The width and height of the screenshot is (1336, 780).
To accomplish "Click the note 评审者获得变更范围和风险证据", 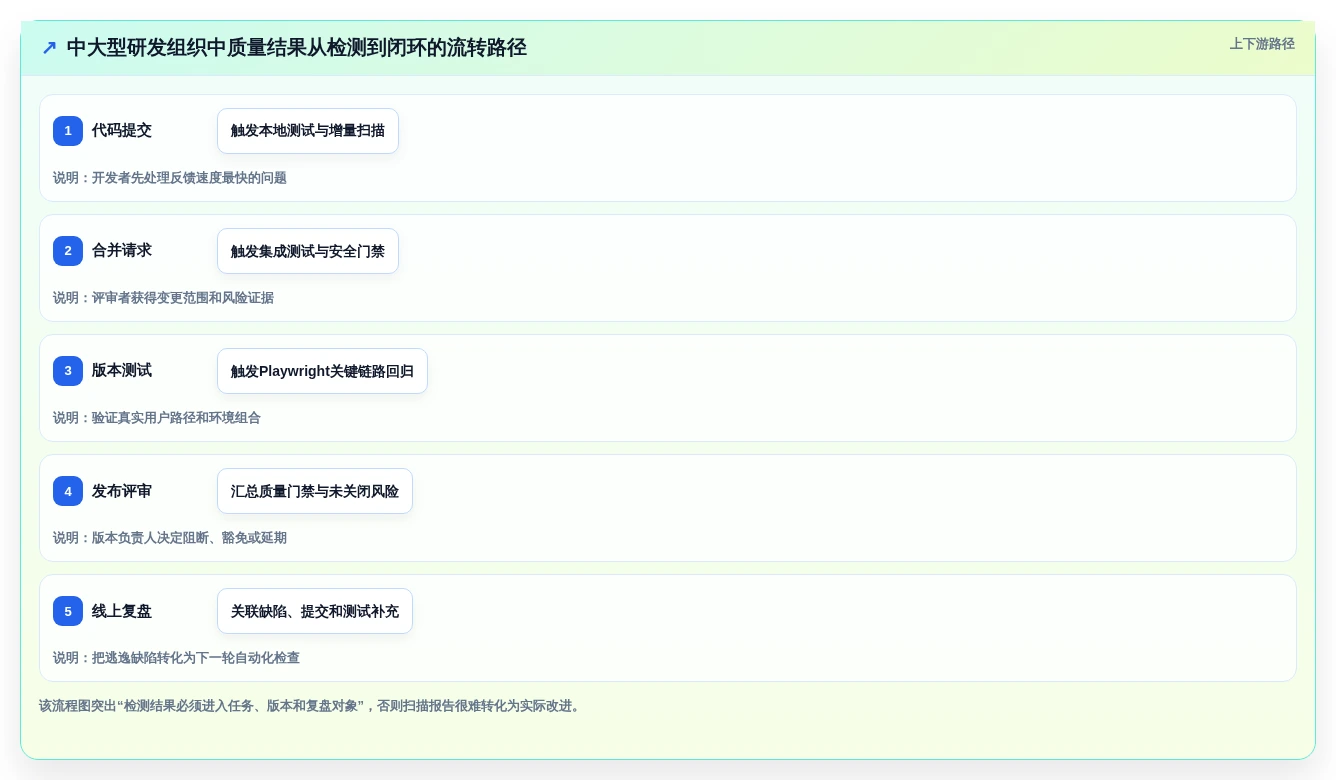I will point(163,298).
